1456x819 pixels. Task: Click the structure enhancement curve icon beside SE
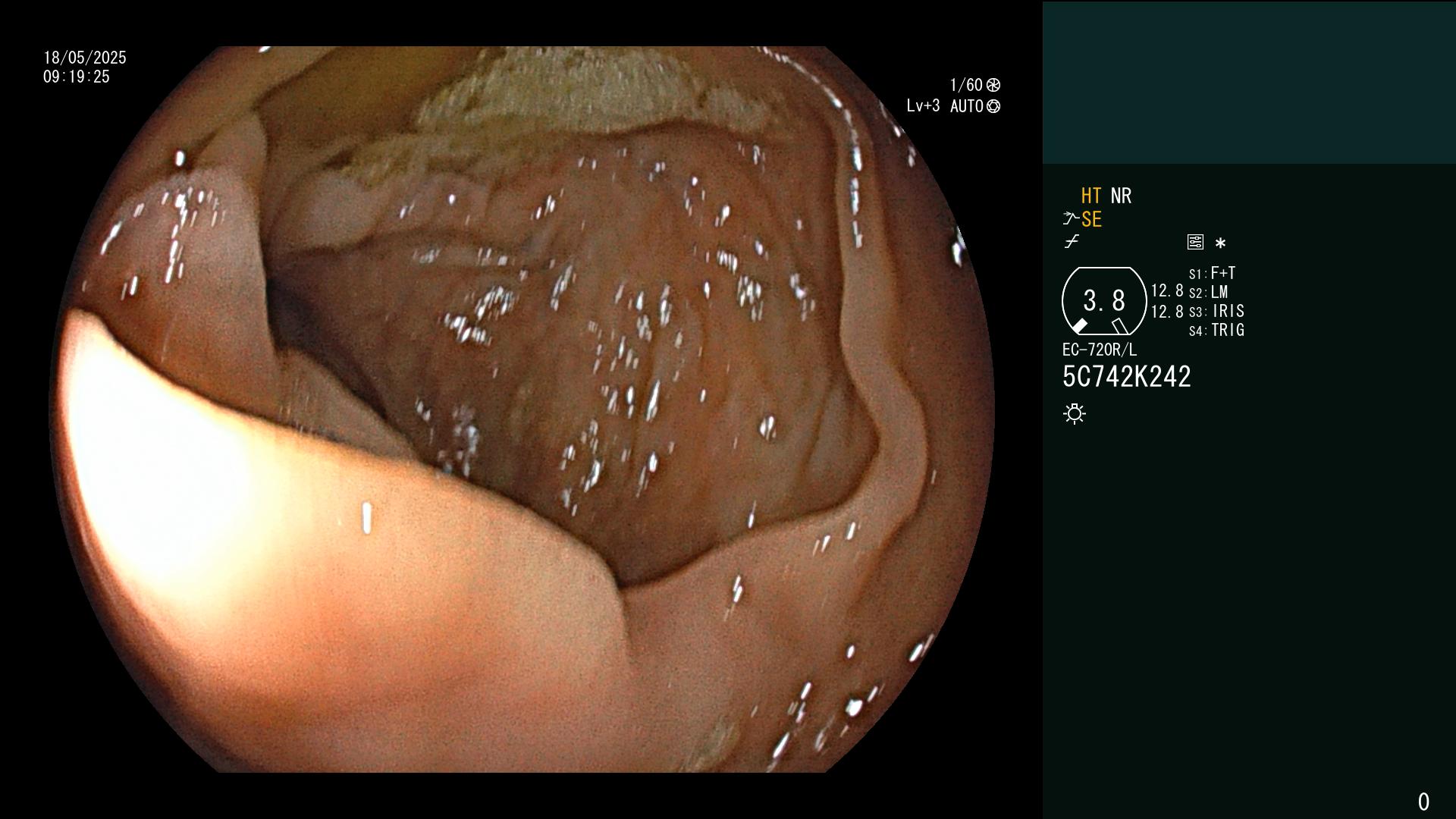[x=1071, y=219]
